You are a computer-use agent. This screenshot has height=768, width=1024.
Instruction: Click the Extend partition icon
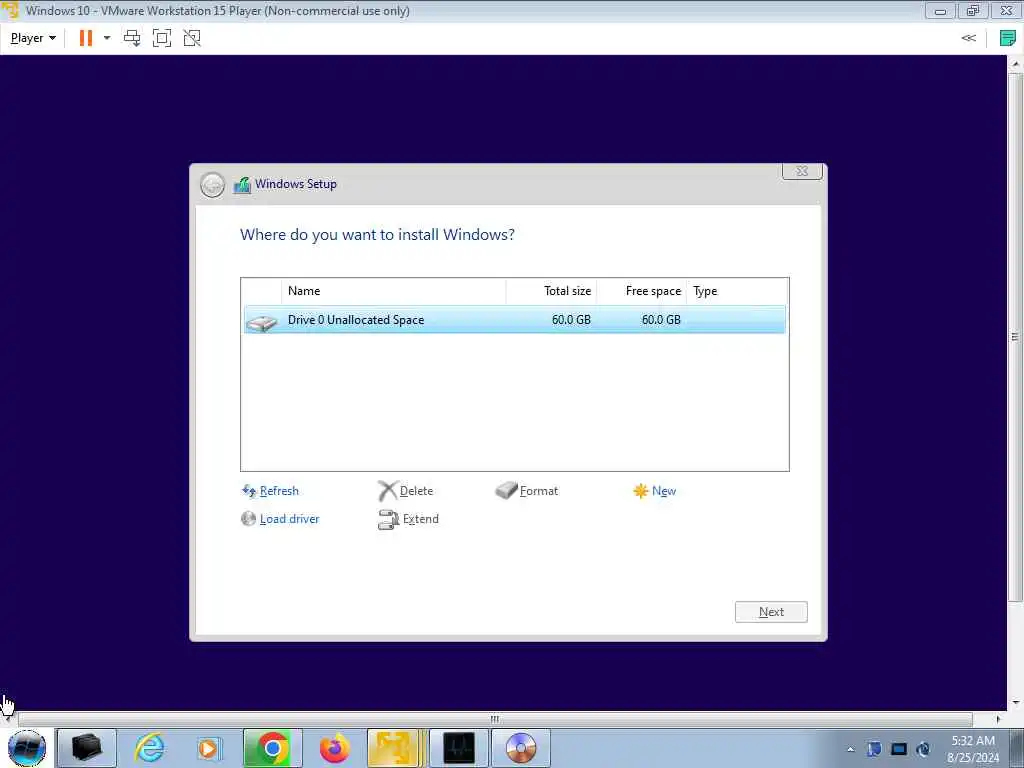pos(388,520)
